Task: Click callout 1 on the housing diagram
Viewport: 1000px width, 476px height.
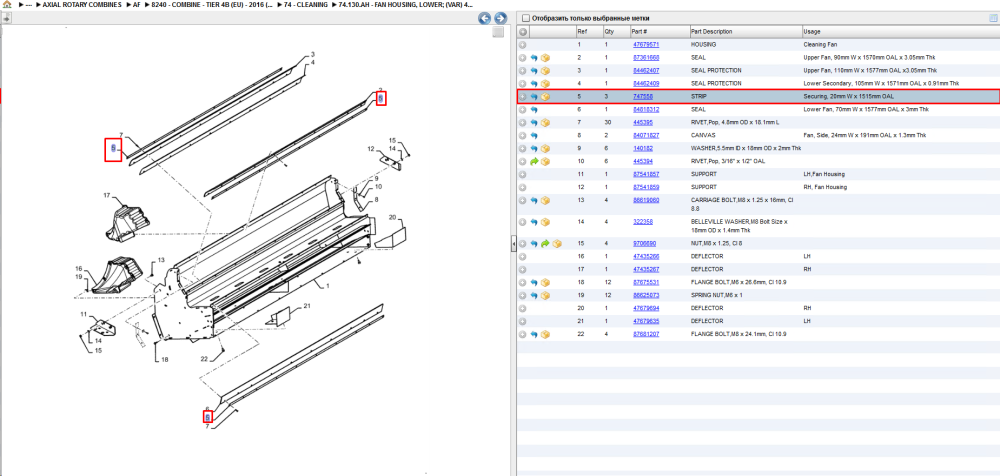Action: click(327, 286)
